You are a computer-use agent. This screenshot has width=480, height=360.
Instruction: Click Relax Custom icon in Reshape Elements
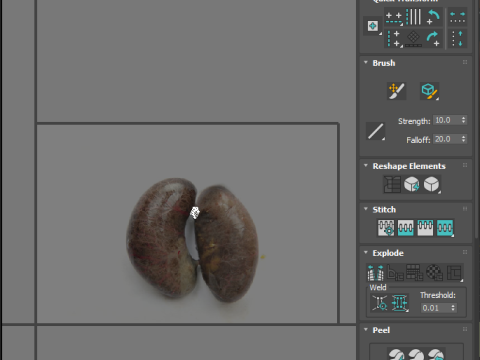(x=432, y=184)
